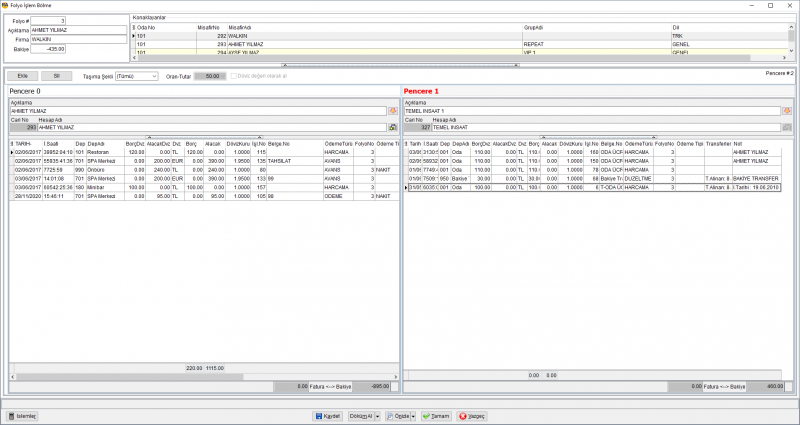The width and height of the screenshot is (800, 425).
Task: Select the Önbüro row in Pencere 0
Action: pos(204,169)
